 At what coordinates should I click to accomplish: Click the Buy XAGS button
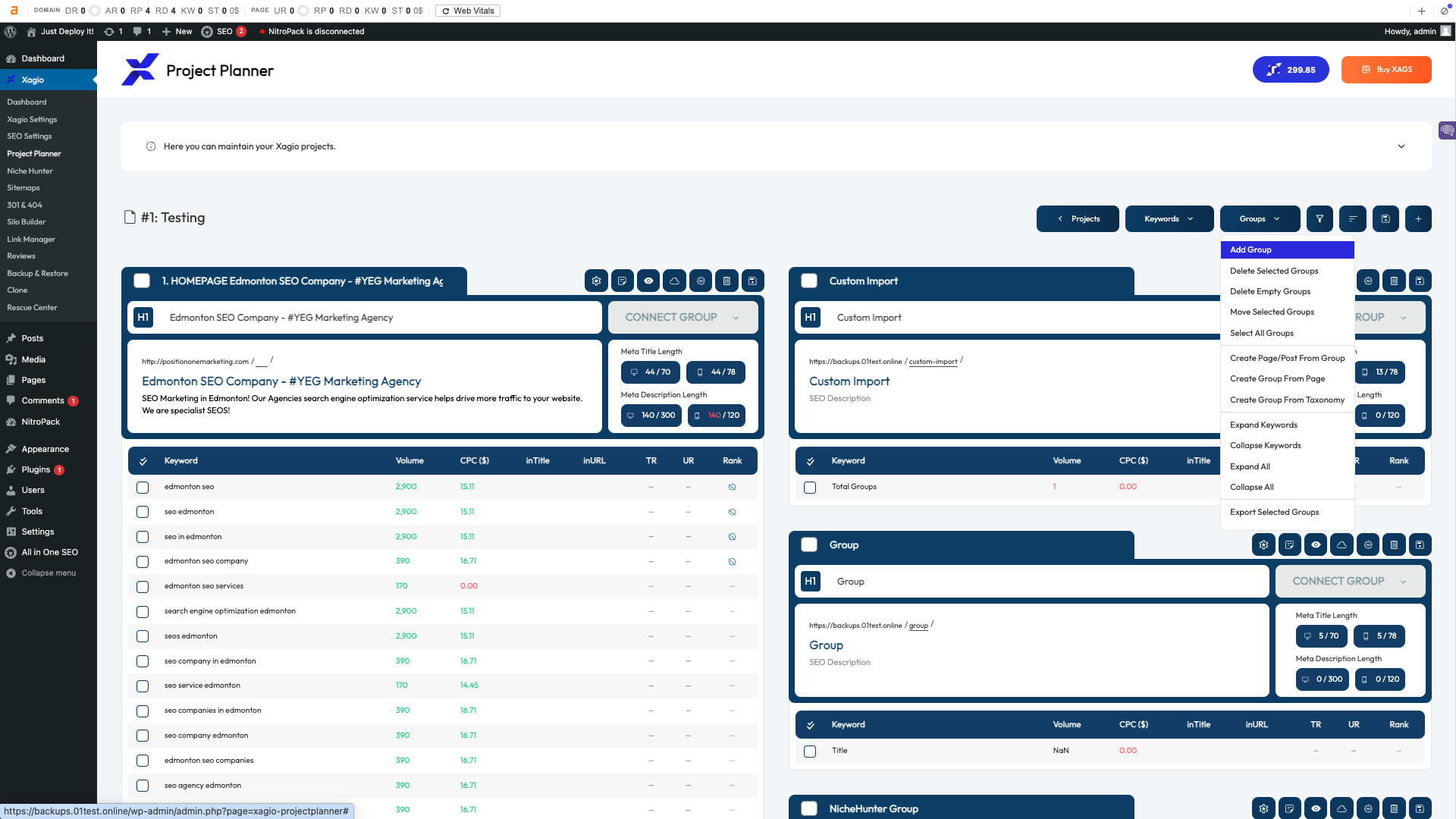(1386, 70)
